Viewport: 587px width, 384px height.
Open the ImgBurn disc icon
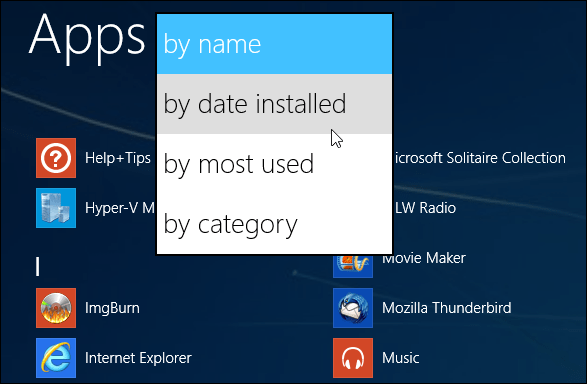56,308
